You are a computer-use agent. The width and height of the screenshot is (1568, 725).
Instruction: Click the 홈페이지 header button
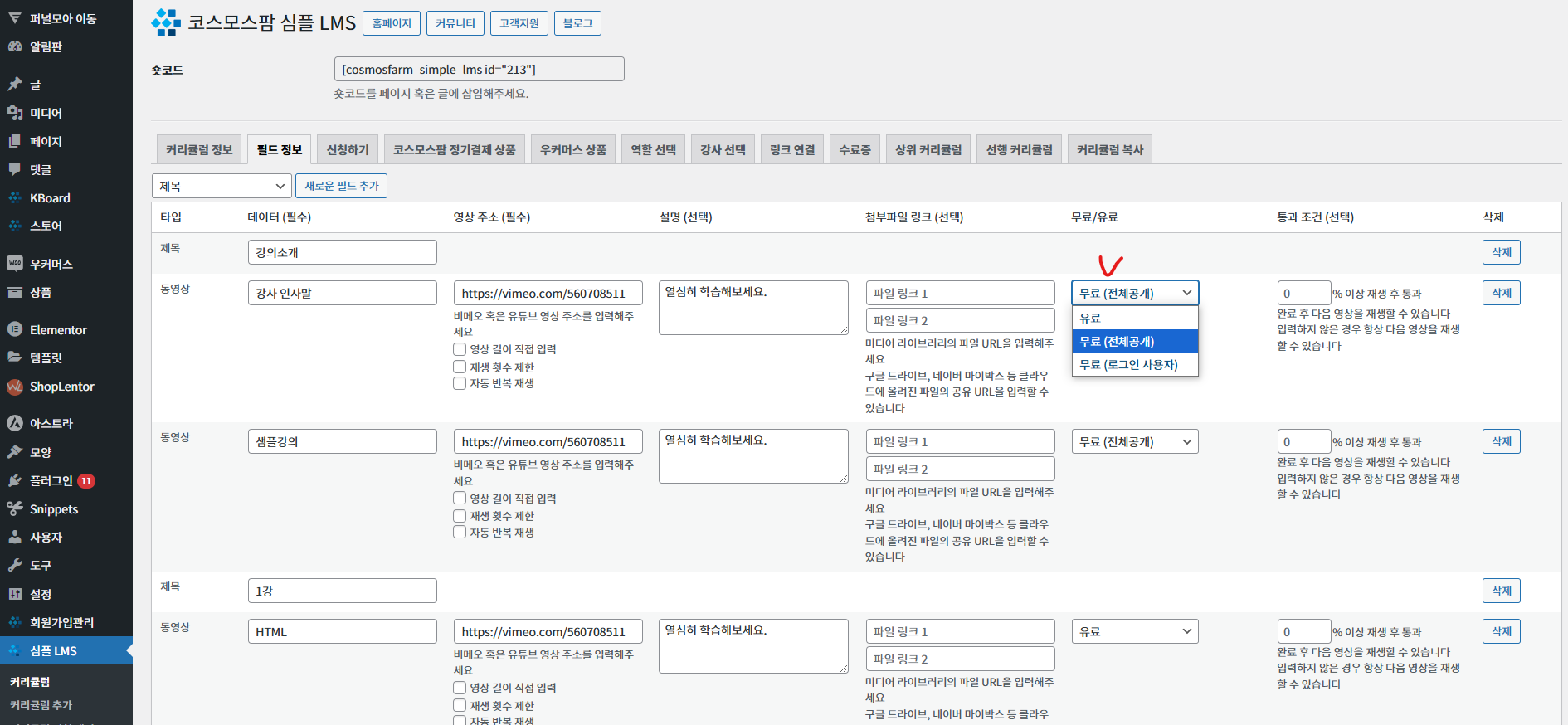[x=392, y=23]
